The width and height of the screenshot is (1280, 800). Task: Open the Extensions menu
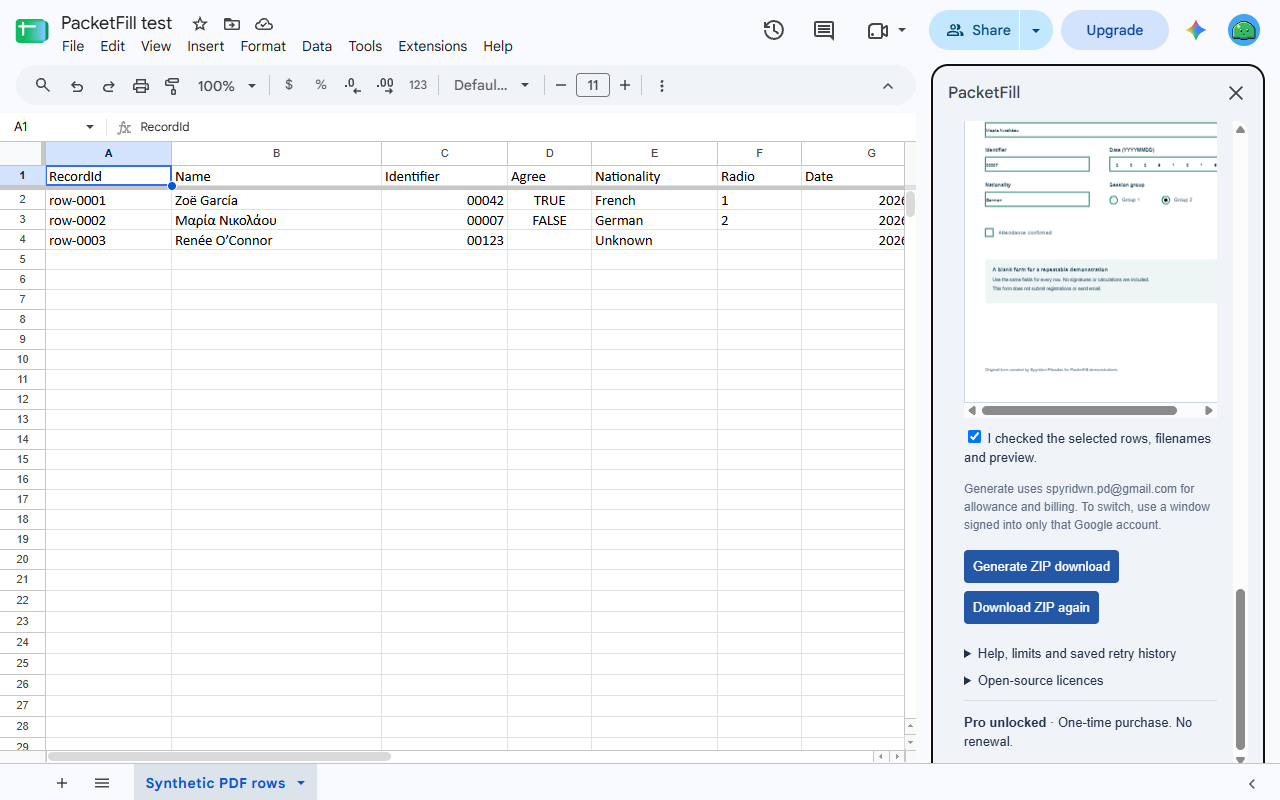(433, 46)
